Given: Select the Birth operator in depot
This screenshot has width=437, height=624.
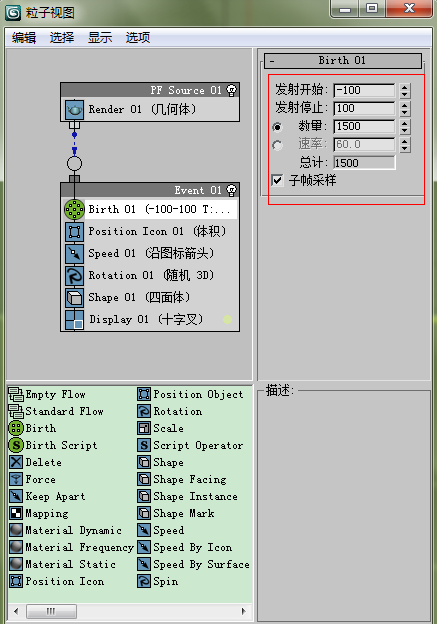Looking at the screenshot, I should 32,428.
